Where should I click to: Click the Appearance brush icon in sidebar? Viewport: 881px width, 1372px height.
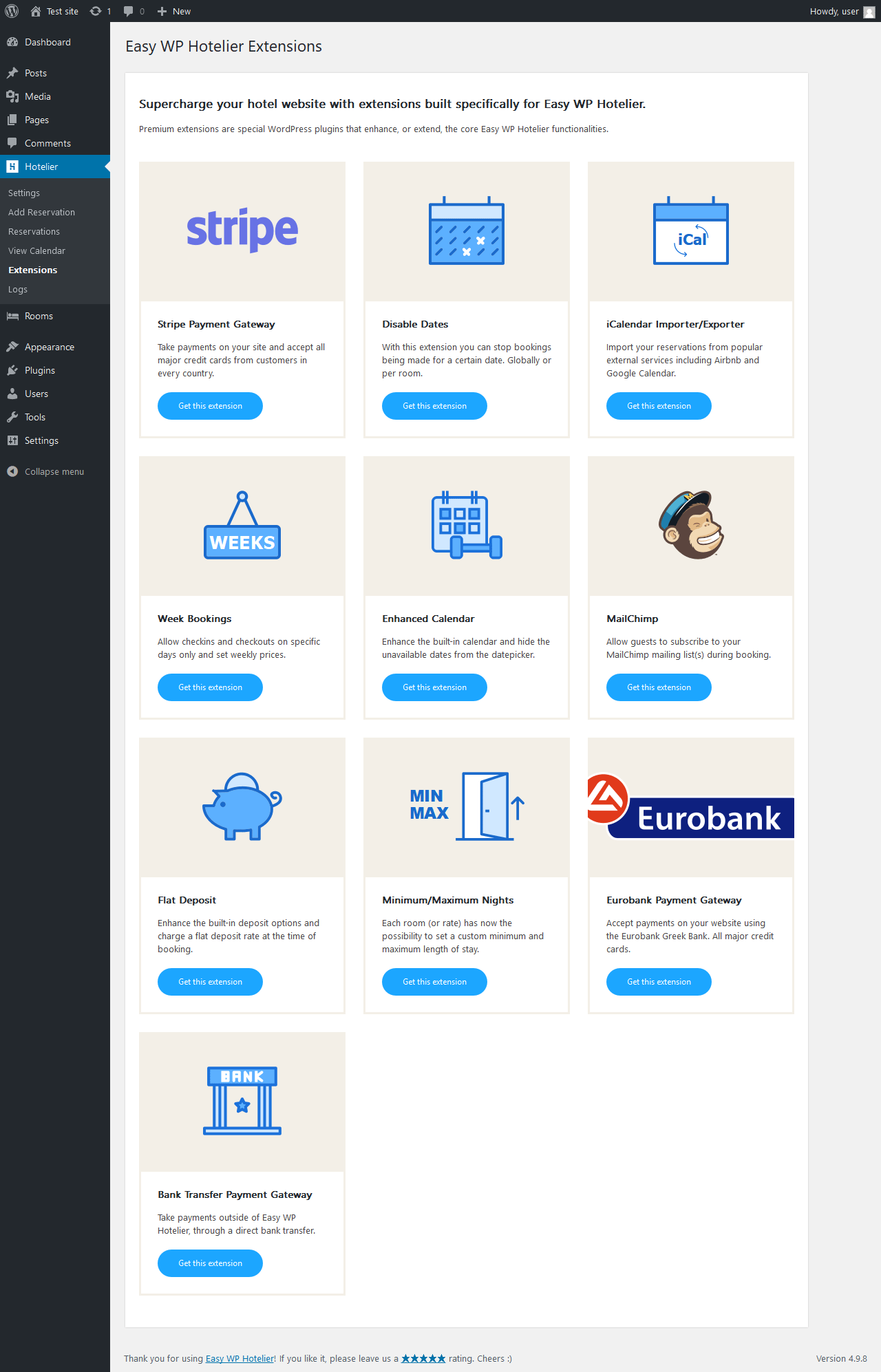pyautogui.click(x=12, y=347)
